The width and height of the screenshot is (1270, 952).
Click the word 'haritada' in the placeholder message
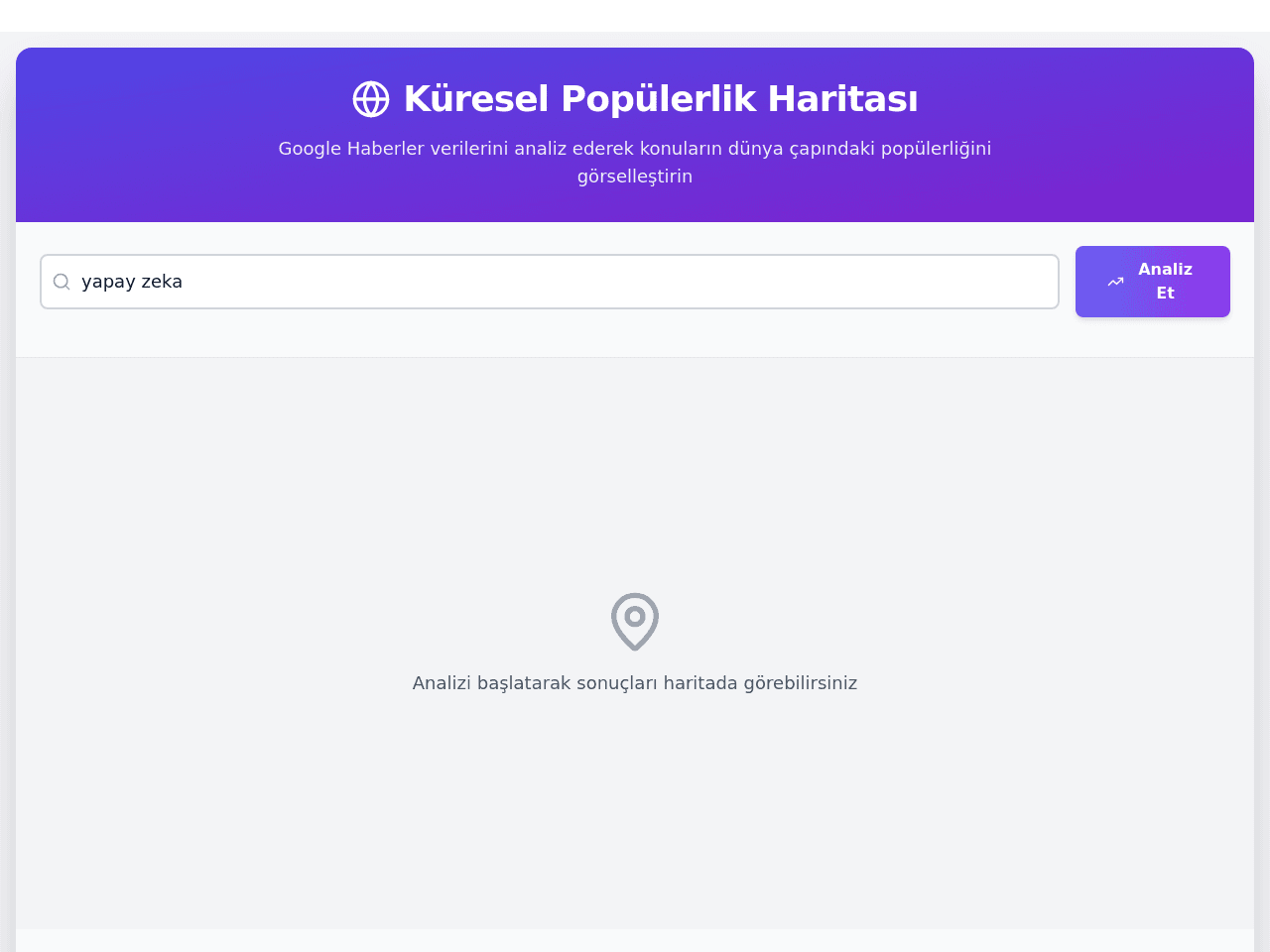[700, 683]
